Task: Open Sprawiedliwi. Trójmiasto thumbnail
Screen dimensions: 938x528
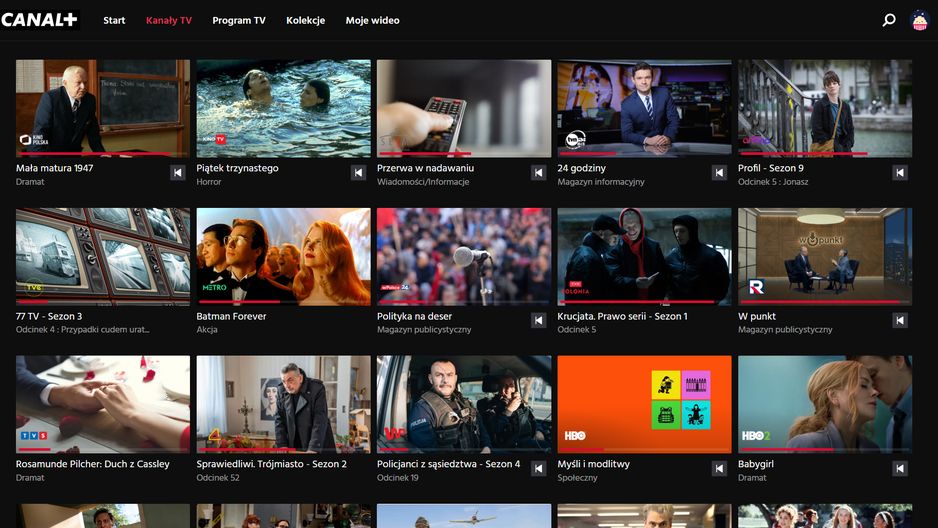Action: [x=284, y=404]
